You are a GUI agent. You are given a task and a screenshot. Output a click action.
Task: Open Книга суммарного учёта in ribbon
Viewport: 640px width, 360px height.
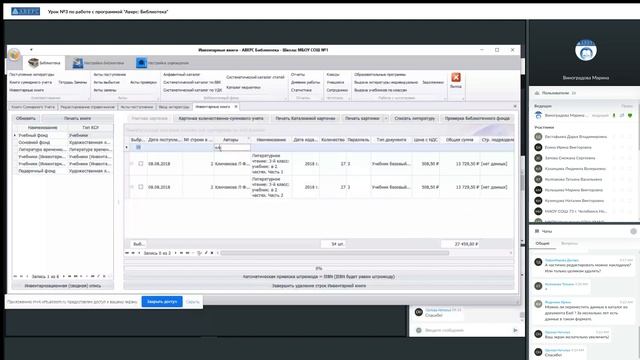pos(31,82)
